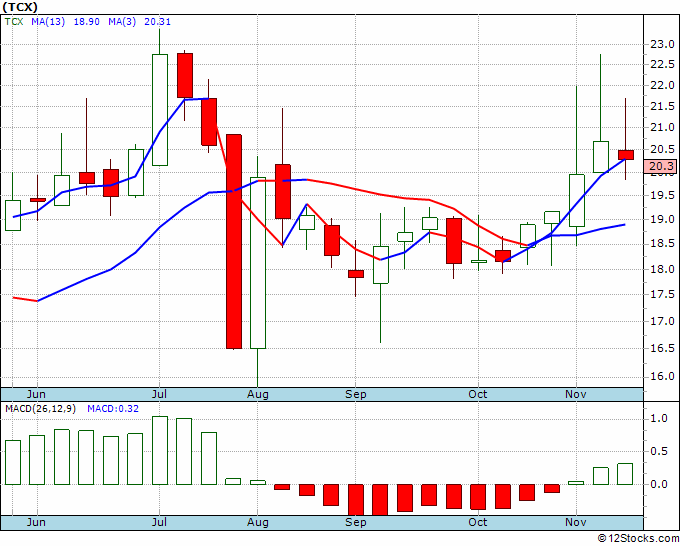Click the 16.0 price axis label
The image size is (680, 546).
point(662,376)
